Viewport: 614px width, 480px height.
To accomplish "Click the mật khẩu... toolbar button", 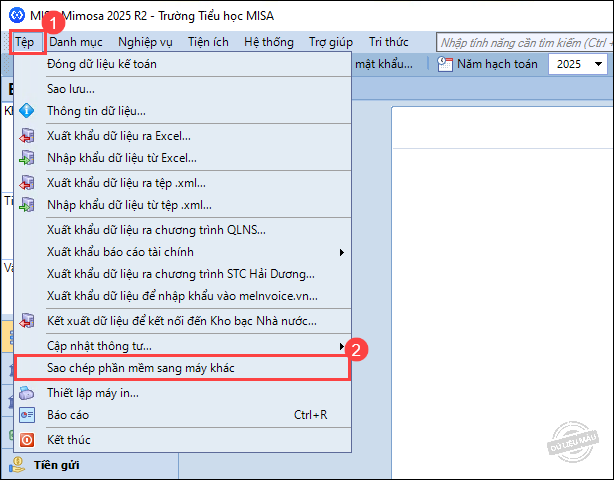I will tap(384, 64).
